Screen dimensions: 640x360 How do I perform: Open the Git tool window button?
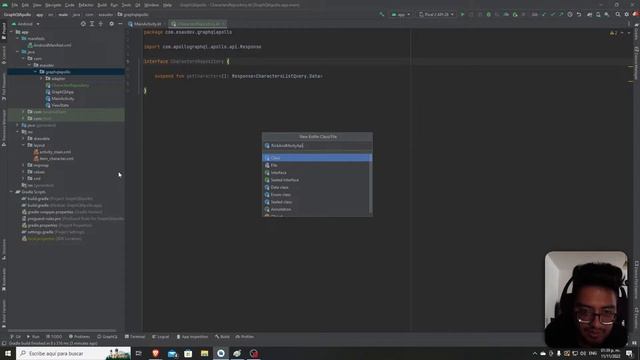pyautogui.click(x=16, y=337)
